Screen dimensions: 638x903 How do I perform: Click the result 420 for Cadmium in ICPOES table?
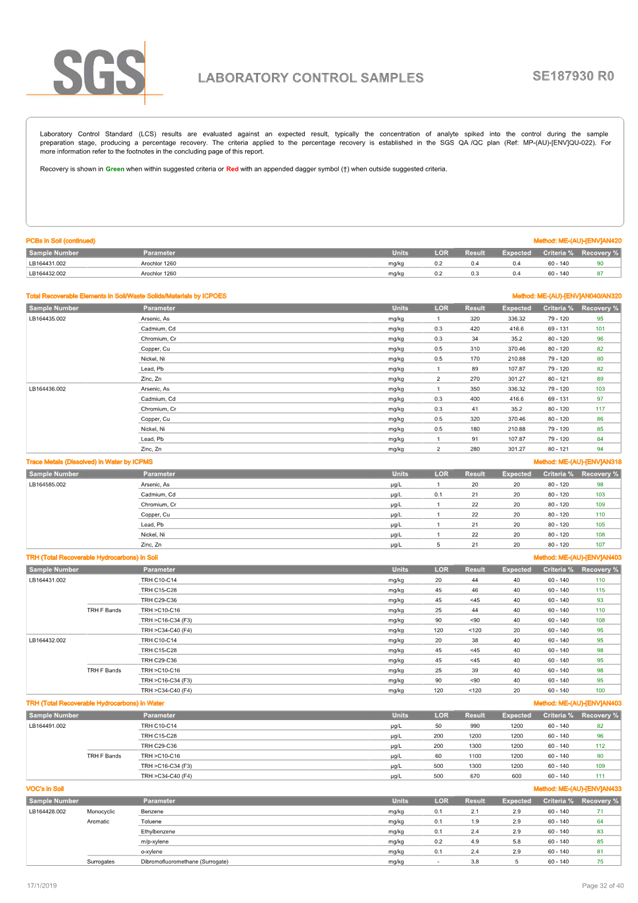pyautogui.click(x=475, y=329)
